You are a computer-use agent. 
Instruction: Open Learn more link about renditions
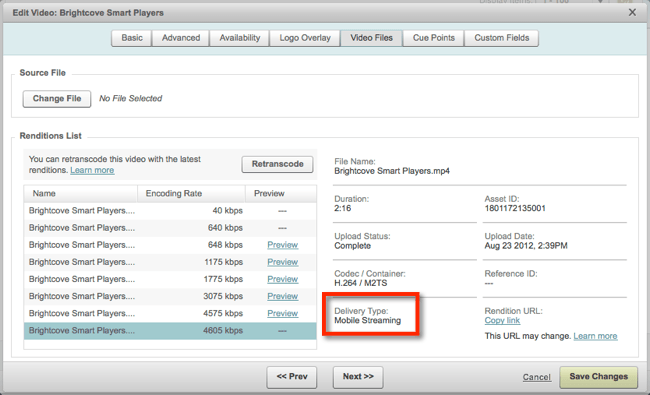tap(92, 170)
